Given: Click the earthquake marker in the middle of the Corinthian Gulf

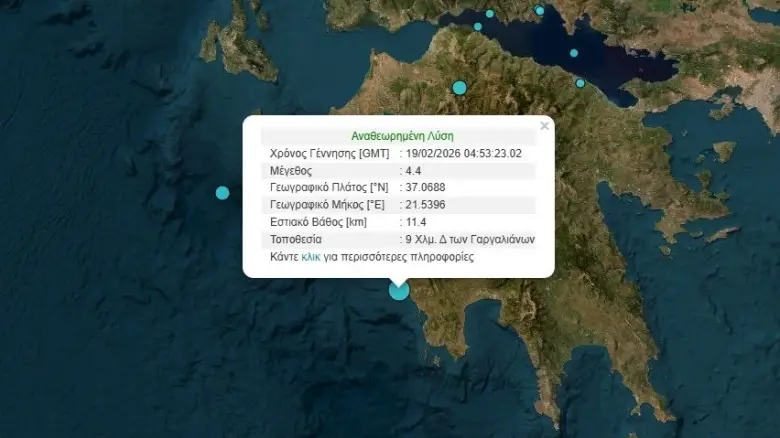Looking at the screenshot, I should pyautogui.click(x=574, y=53).
